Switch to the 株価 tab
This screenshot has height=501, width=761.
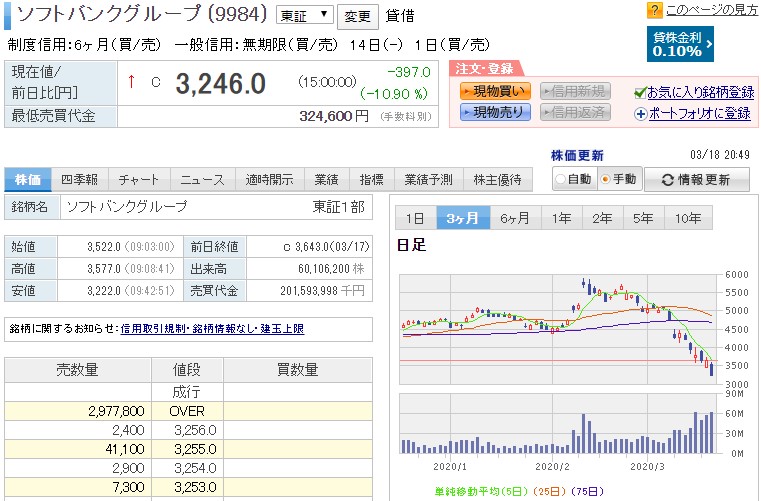click(28, 180)
